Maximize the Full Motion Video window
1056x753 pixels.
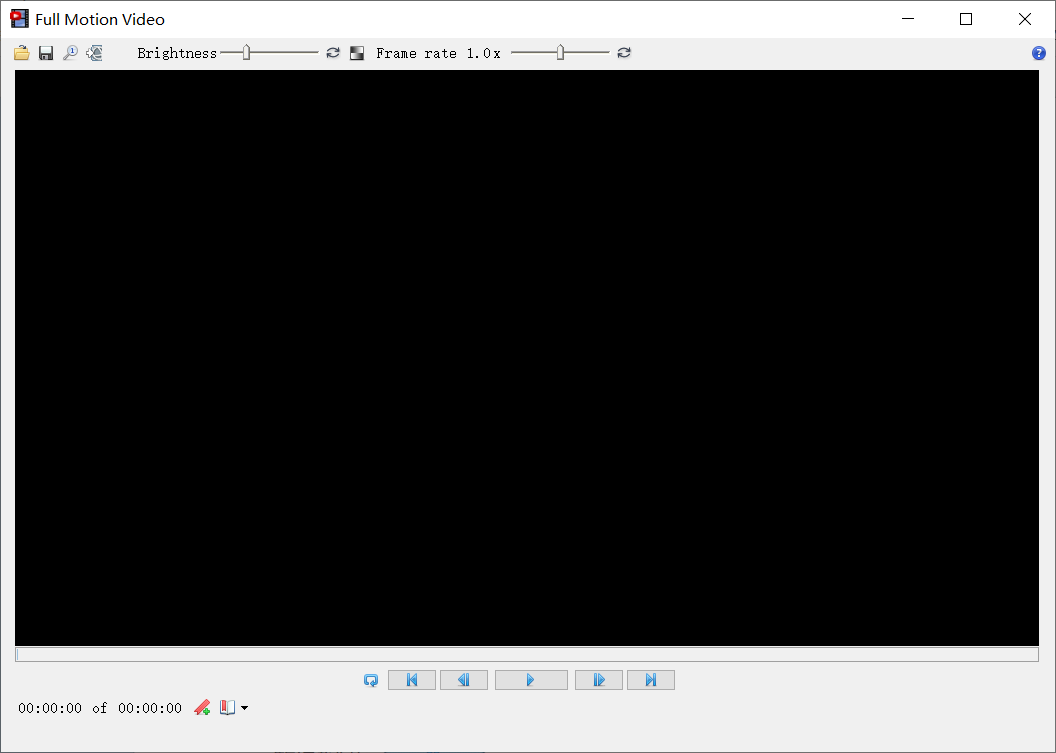click(x=966, y=19)
